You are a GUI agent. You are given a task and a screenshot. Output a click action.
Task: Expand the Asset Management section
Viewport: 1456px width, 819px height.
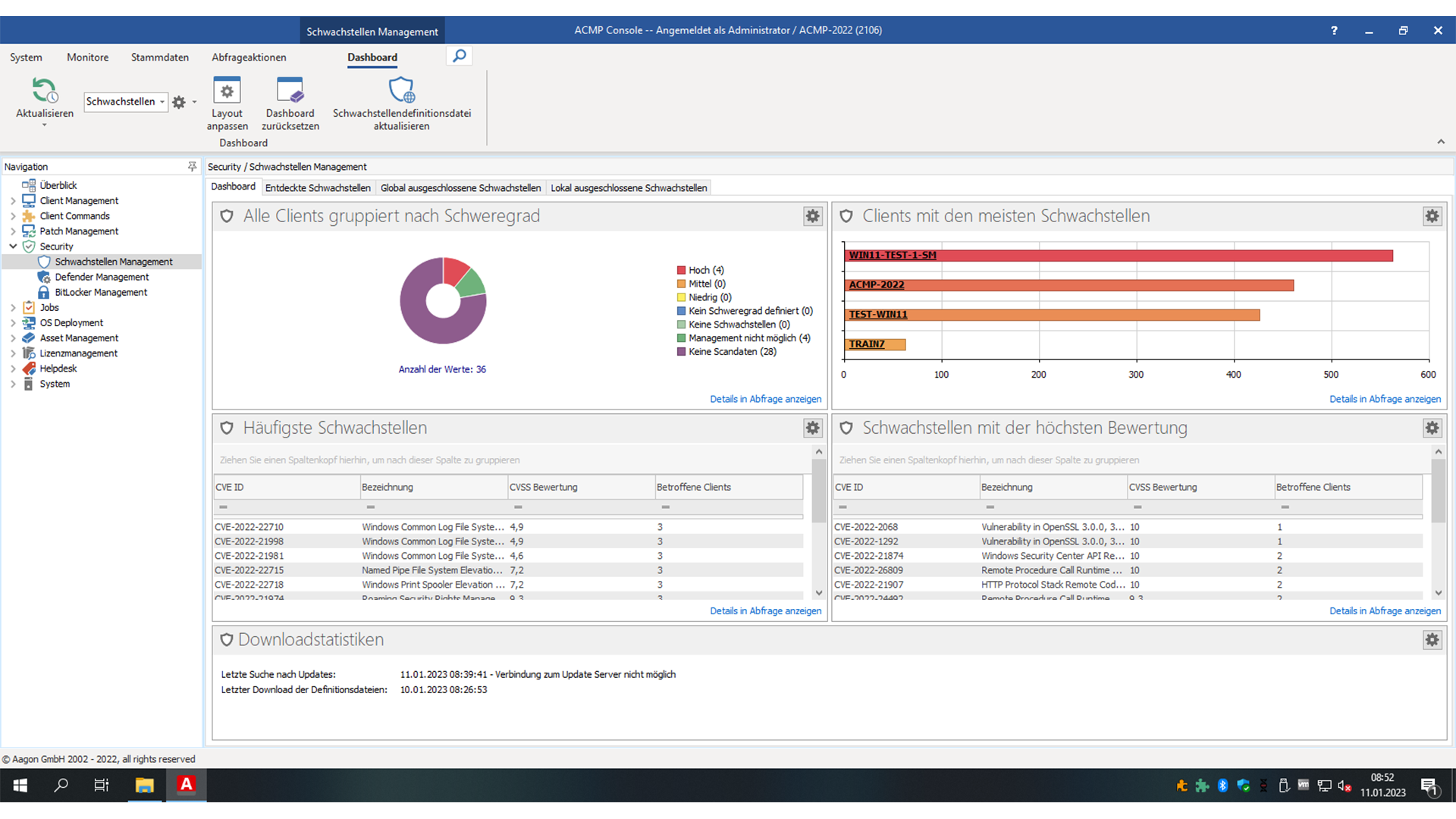pyautogui.click(x=13, y=337)
